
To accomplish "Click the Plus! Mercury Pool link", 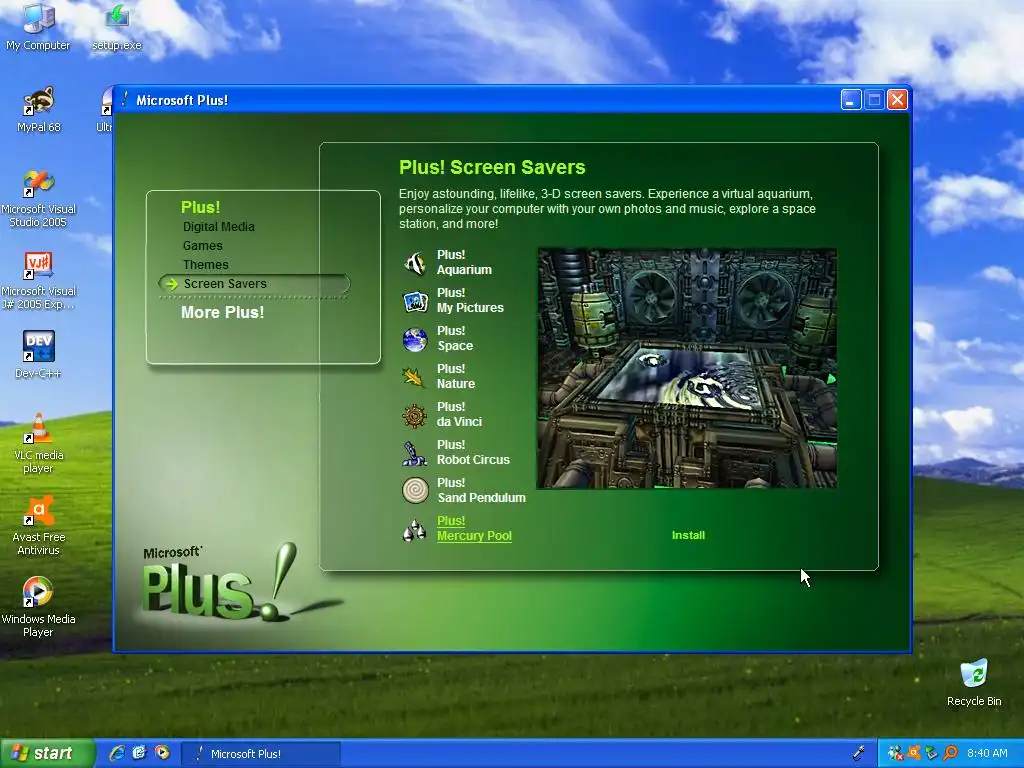I will point(474,528).
